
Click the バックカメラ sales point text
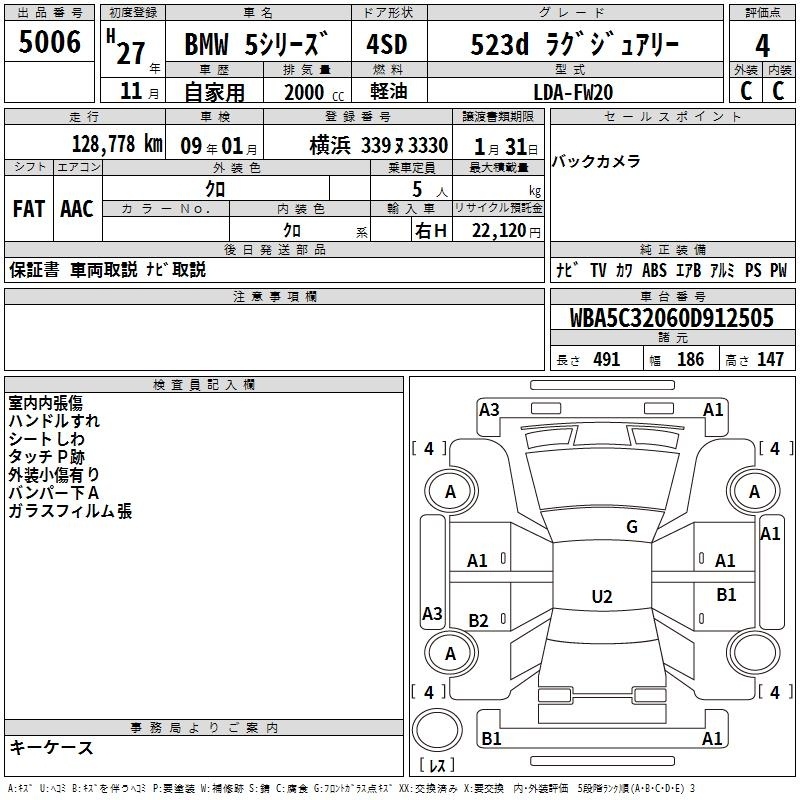pyautogui.click(x=596, y=161)
